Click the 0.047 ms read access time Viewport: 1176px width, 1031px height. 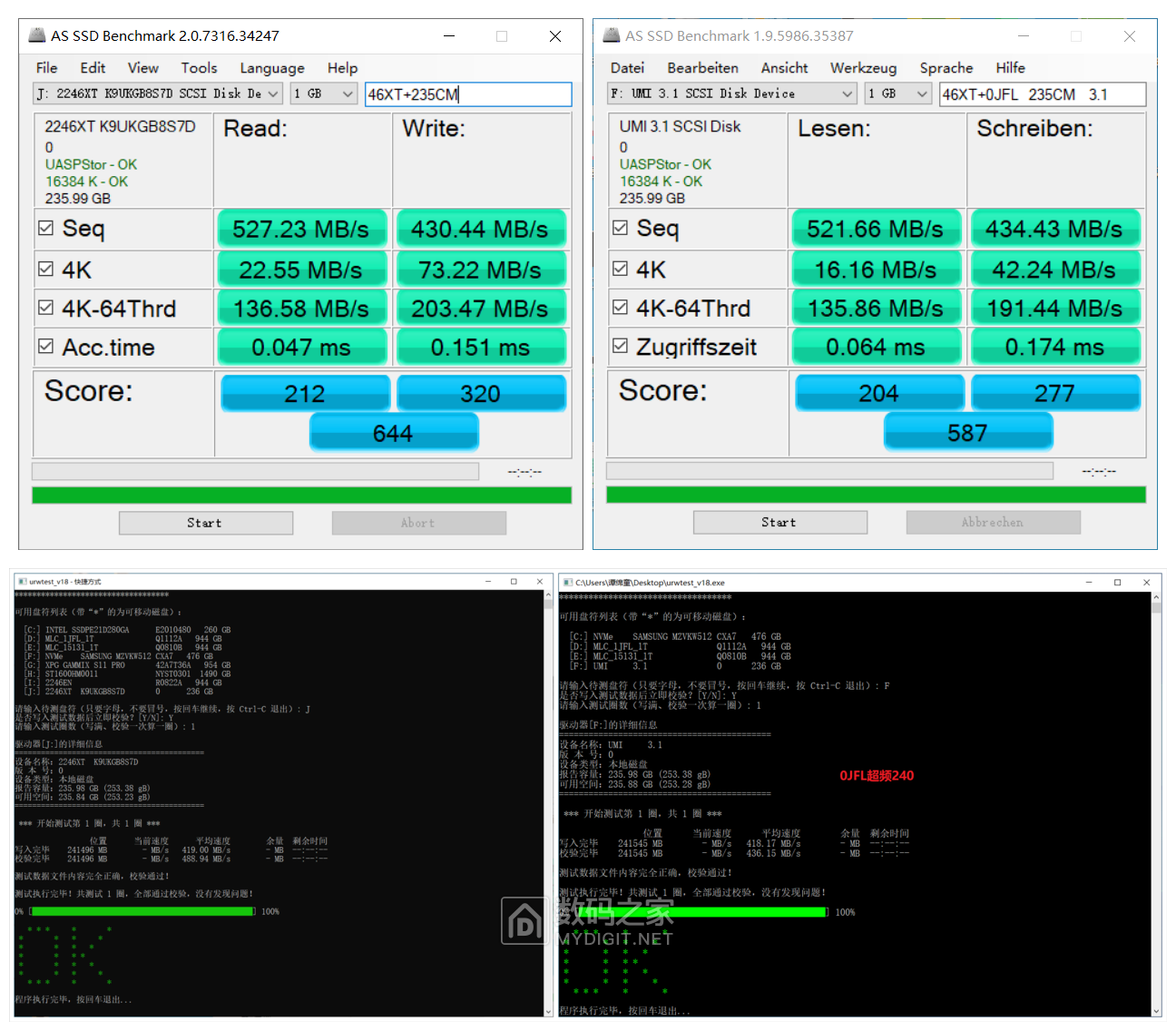[x=302, y=347]
